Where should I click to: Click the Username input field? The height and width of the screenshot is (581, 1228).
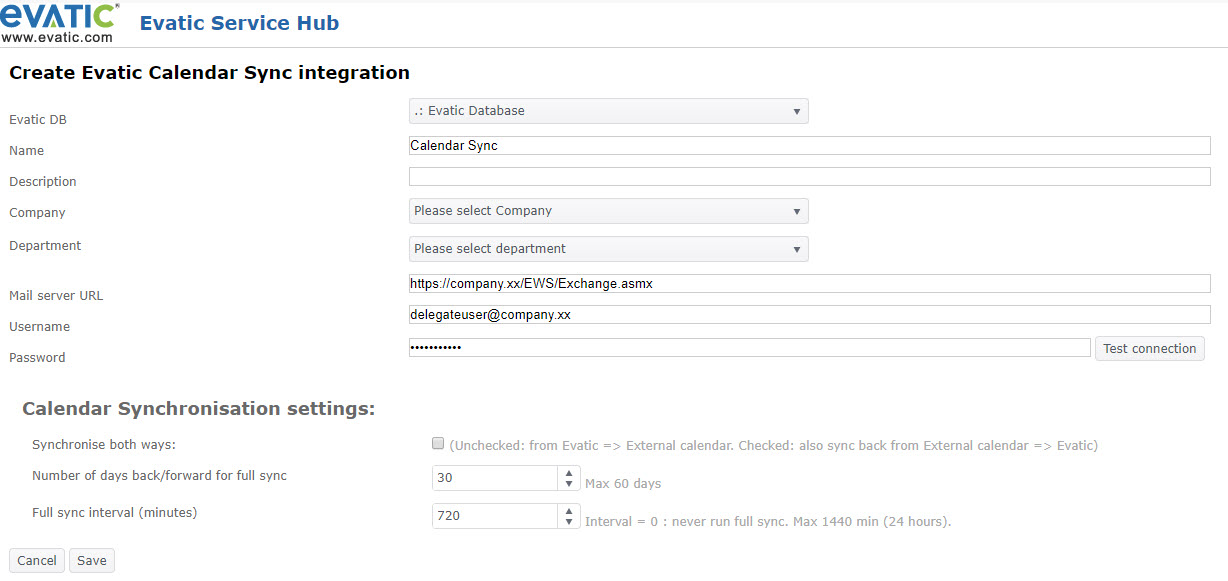click(810, 314)
